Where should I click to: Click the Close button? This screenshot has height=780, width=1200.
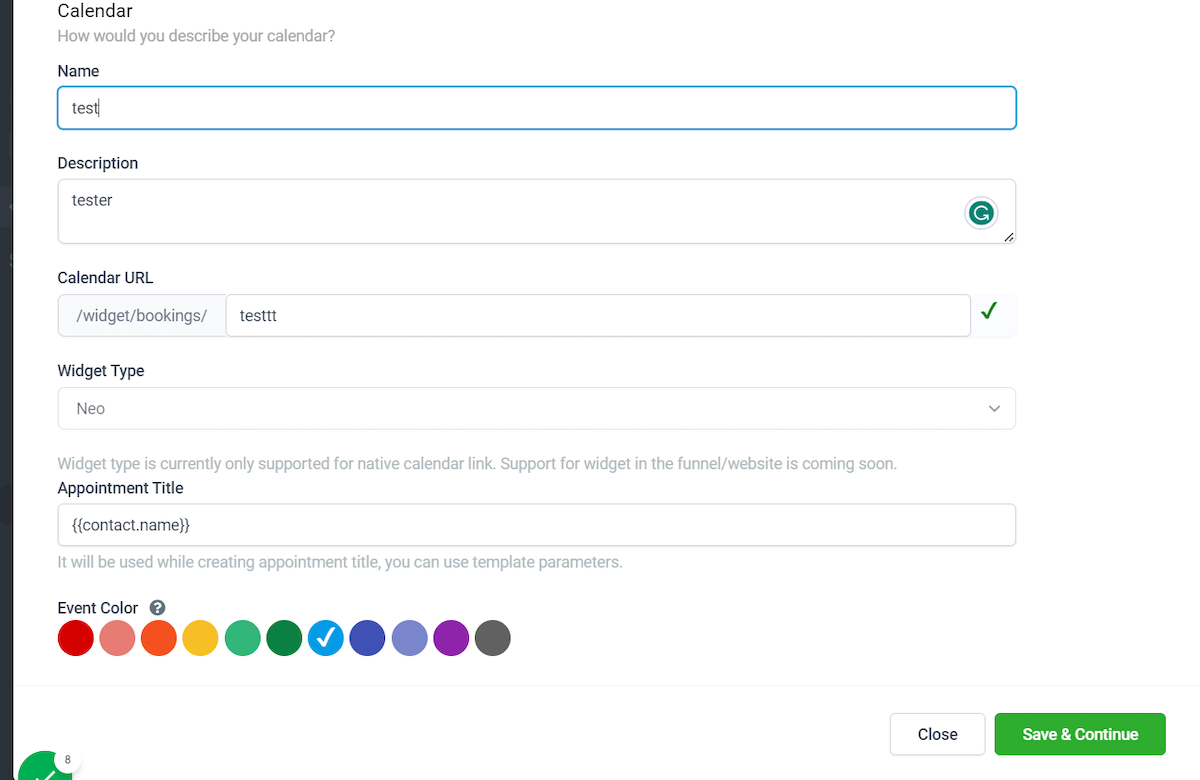click(937, 734)
